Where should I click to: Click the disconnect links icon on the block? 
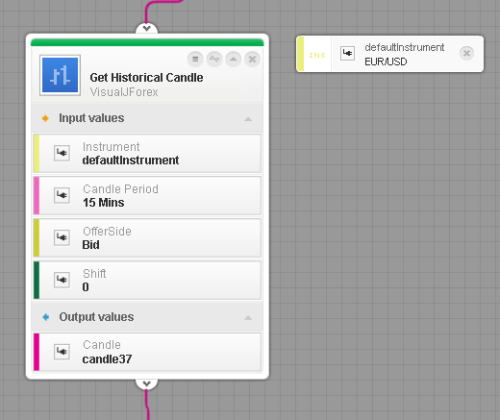pos(214,59)
